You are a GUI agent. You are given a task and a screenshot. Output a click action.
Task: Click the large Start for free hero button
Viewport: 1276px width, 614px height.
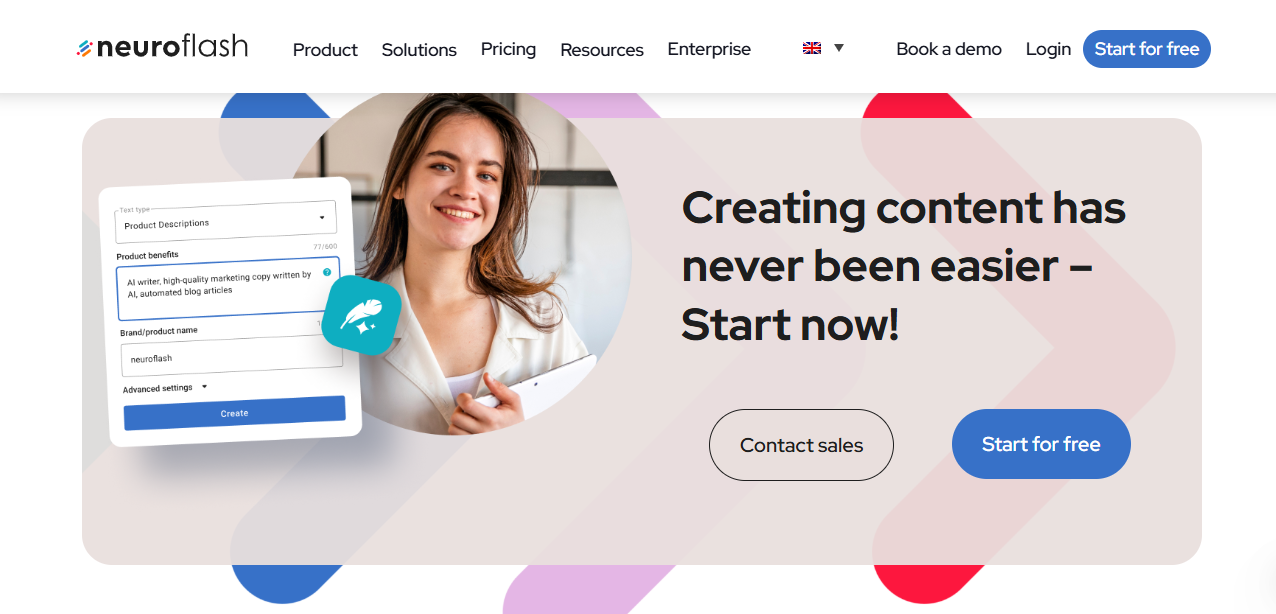click(1041, 444)
